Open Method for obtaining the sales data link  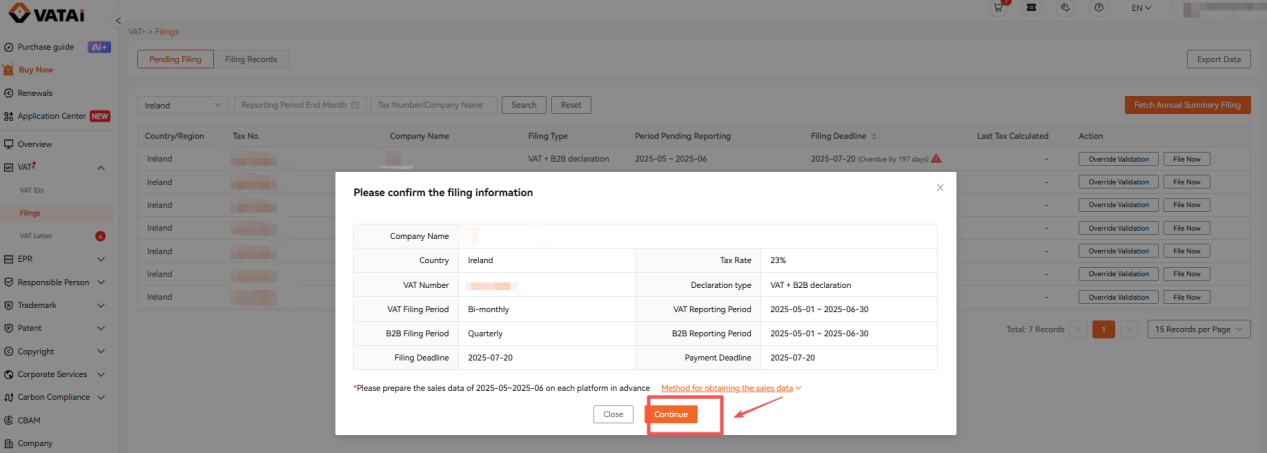coord(731,387)
